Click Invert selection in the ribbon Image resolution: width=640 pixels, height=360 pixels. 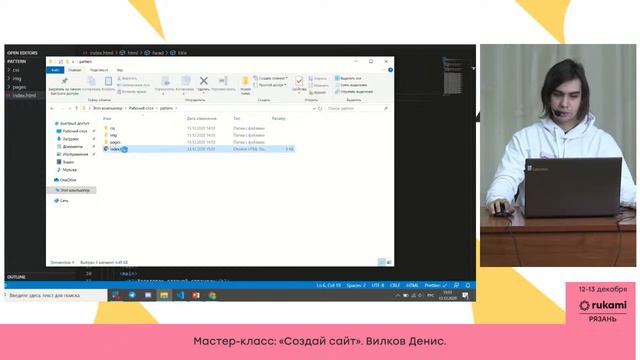(354, 92)
